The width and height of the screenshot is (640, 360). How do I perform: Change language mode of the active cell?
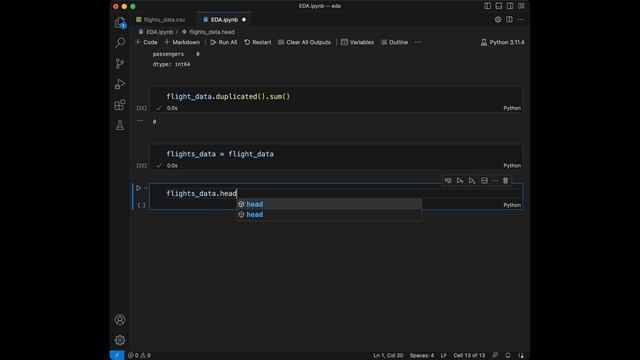coord(512,205)
